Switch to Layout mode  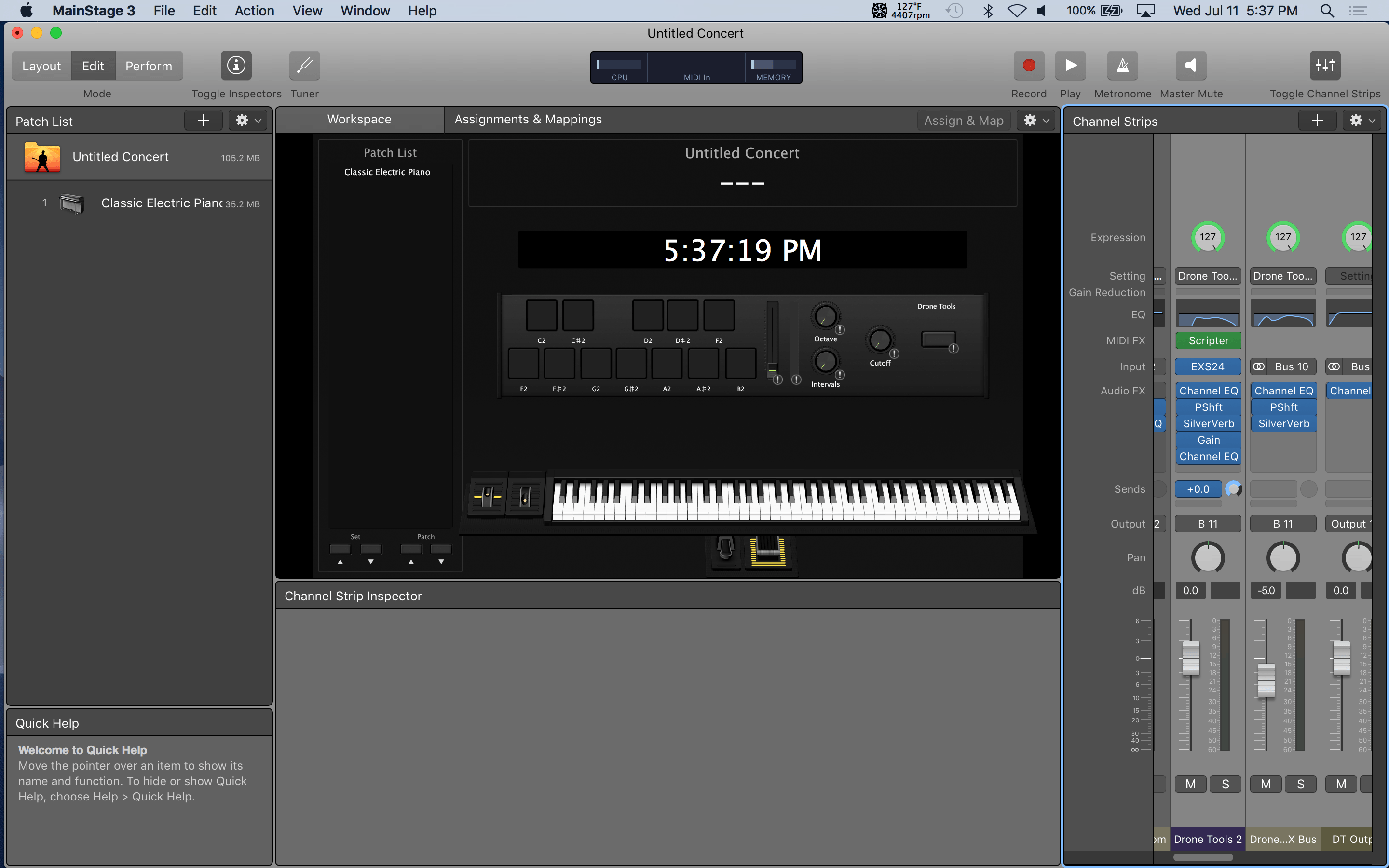point(41,66)
